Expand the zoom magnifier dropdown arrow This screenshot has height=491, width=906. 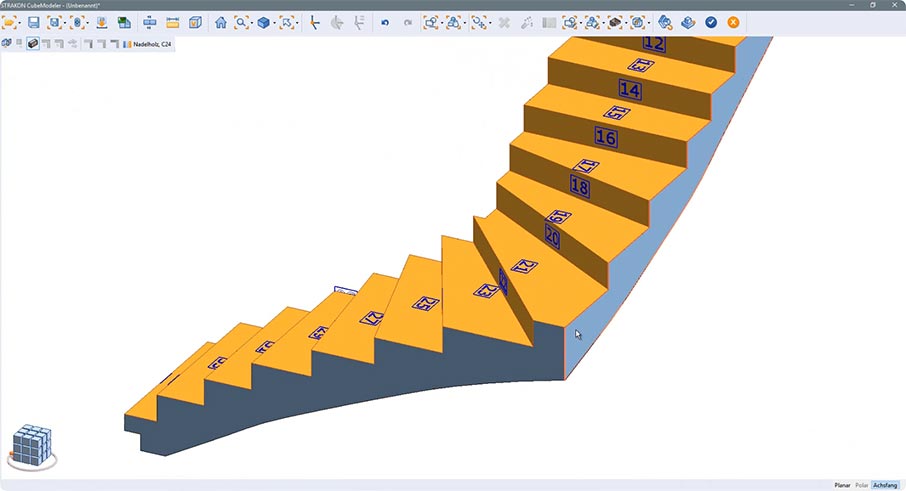point(250,22)
